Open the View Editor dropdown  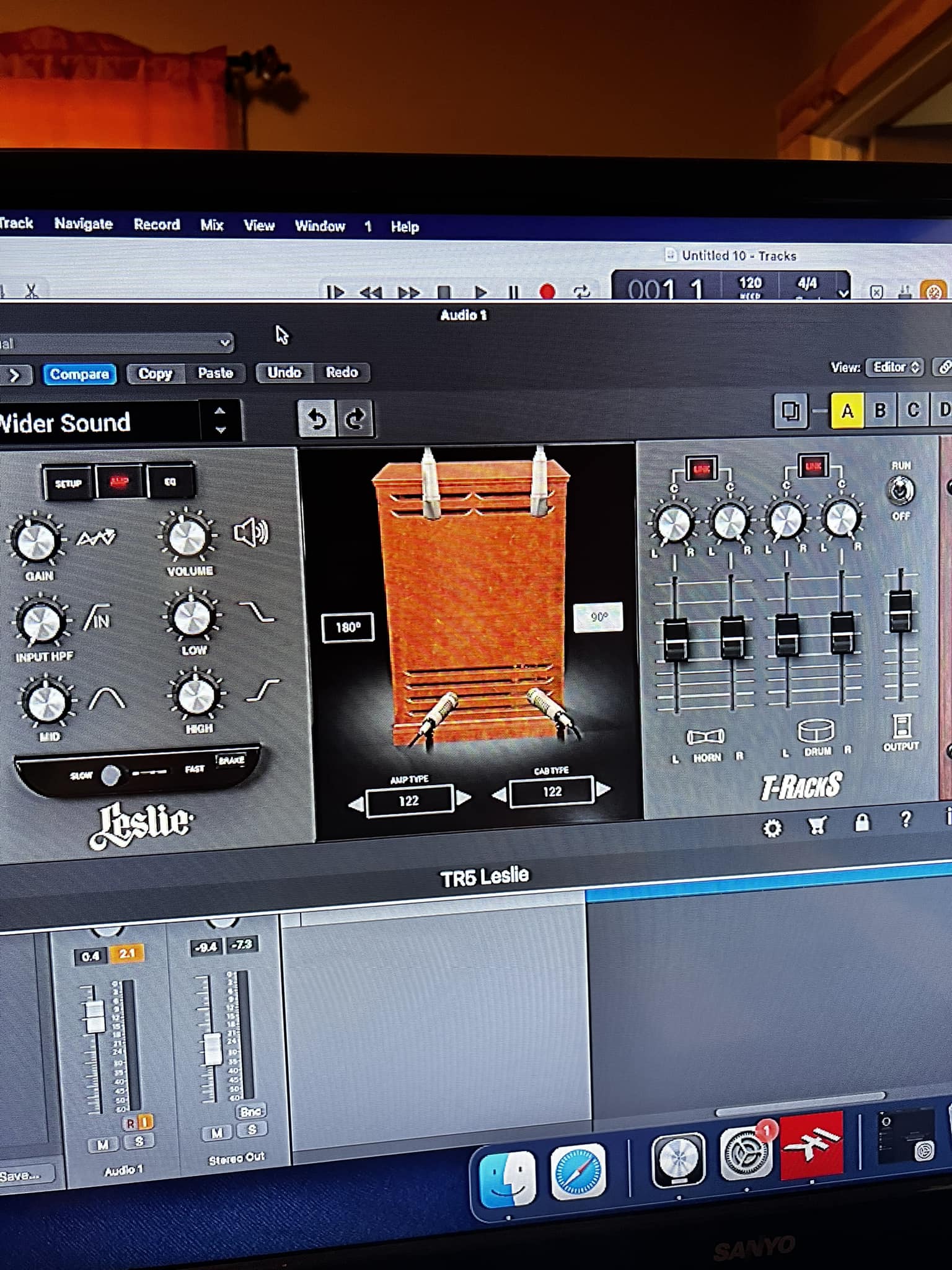[x=895, y=367]
